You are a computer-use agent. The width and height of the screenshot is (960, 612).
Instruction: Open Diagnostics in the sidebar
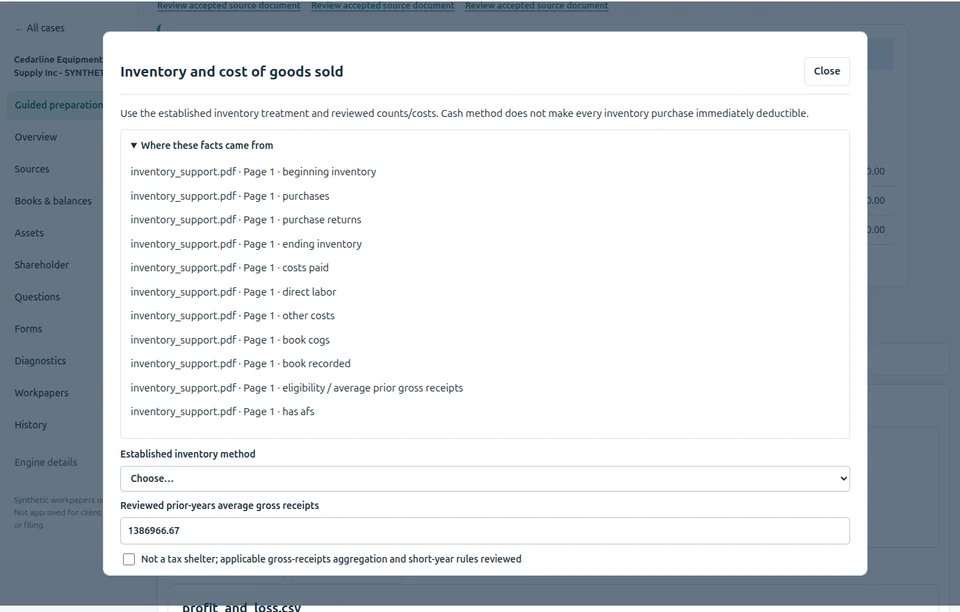tap(40, 360)
